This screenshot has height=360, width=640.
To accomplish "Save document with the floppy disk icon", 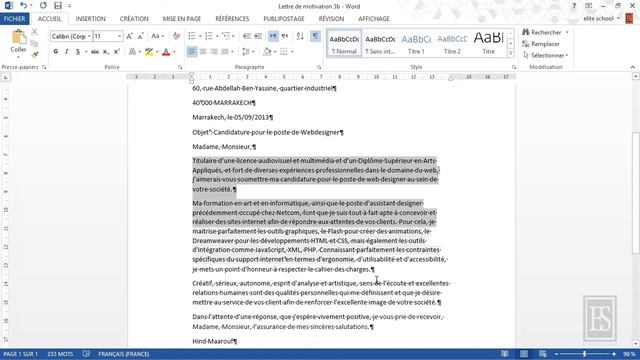I will click(58, 6).
